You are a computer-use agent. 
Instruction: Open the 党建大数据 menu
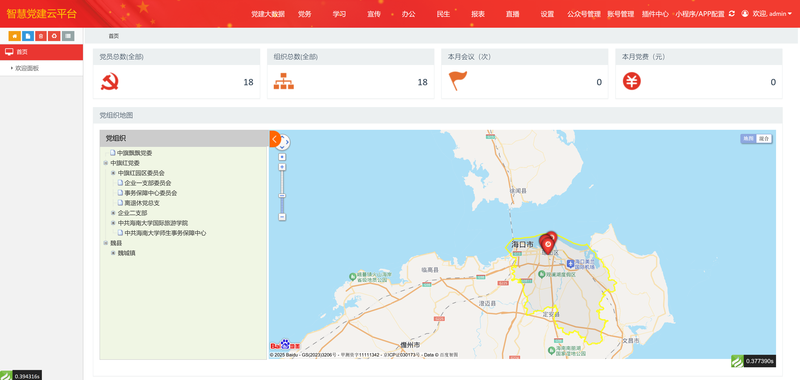point(268,14)
